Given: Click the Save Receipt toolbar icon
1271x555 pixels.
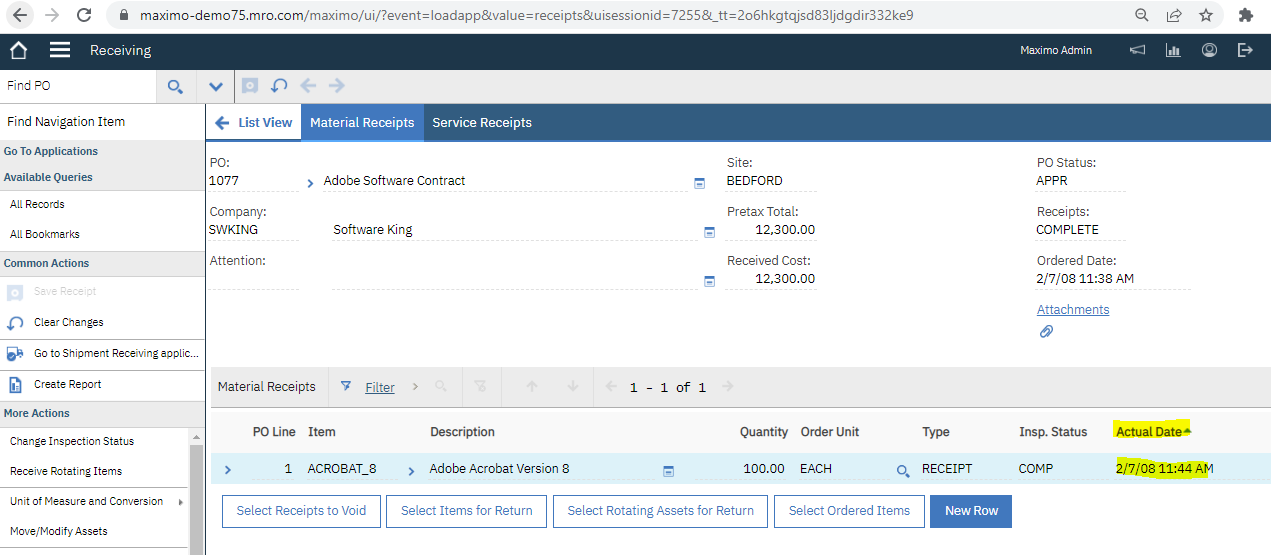Looking at the screenshot, I should (x=250, y=86).
